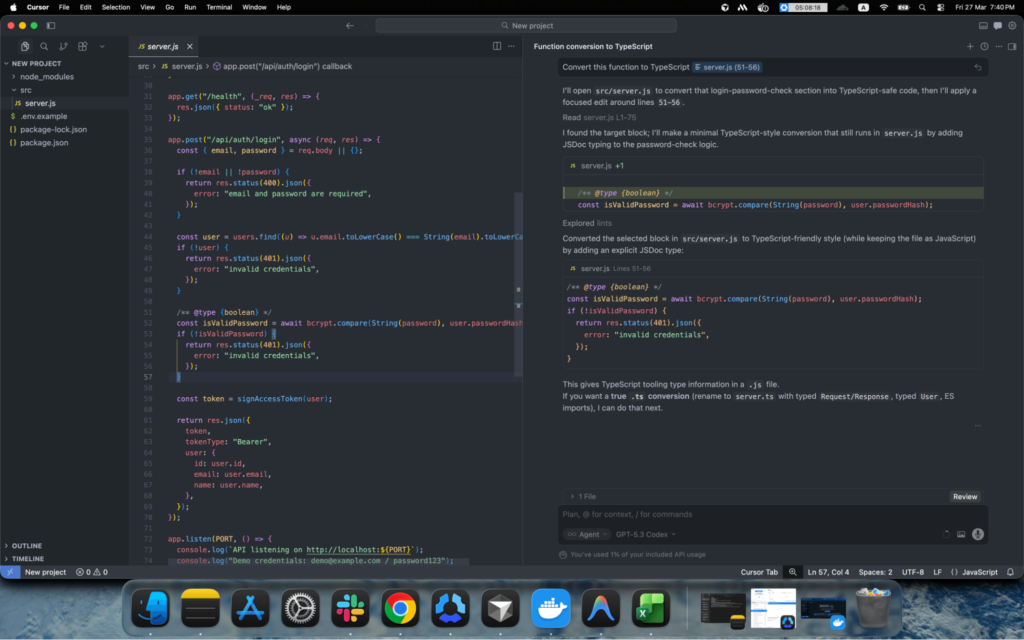
Task: Open the Search view in the sidebar
Action: pos(43,46)
